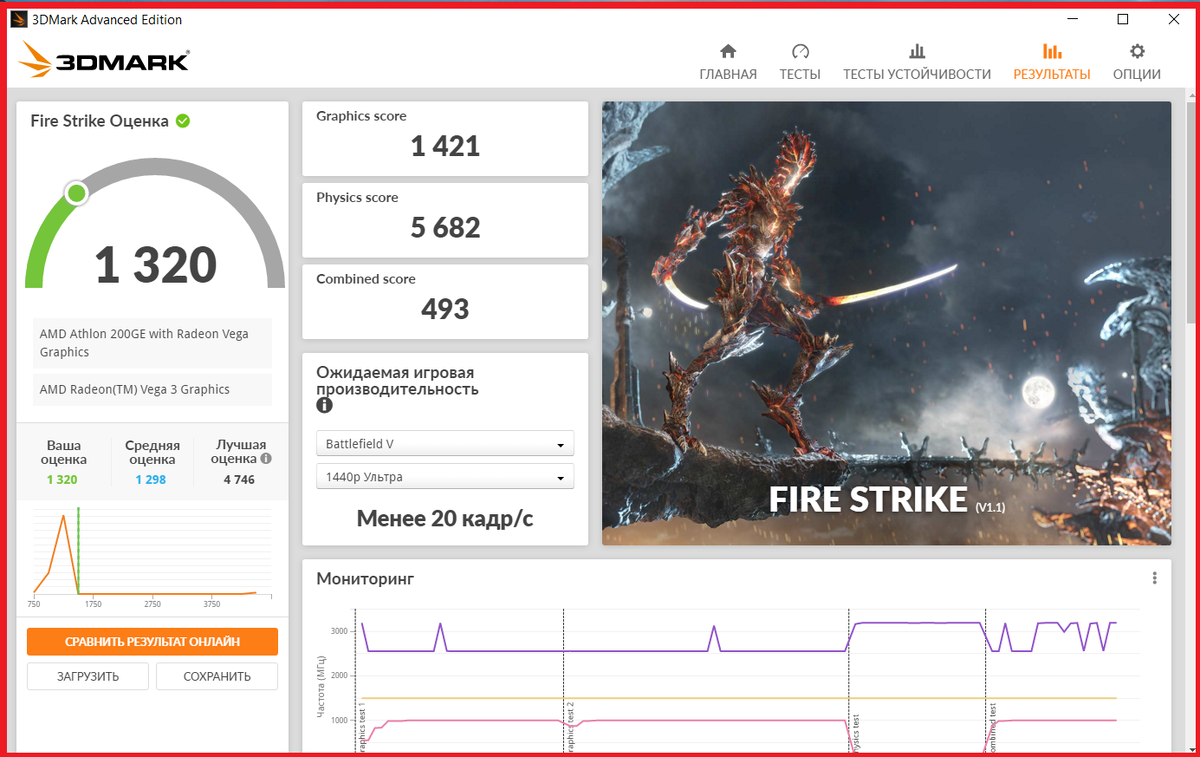Click the Мониторинг heading

pos(365,578)
